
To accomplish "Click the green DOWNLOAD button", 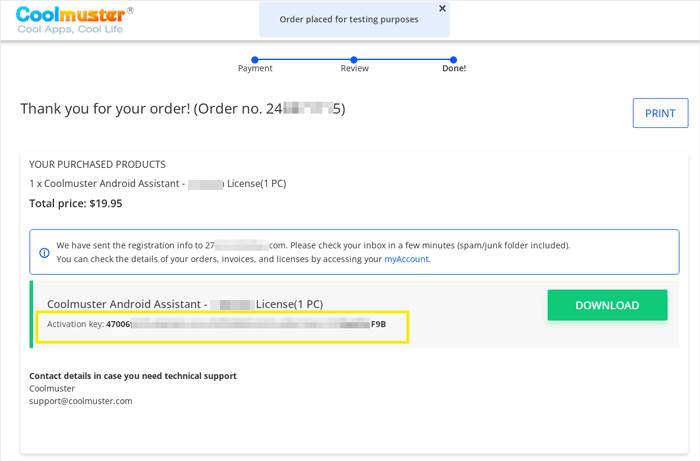I will click(x=607, y=305).
